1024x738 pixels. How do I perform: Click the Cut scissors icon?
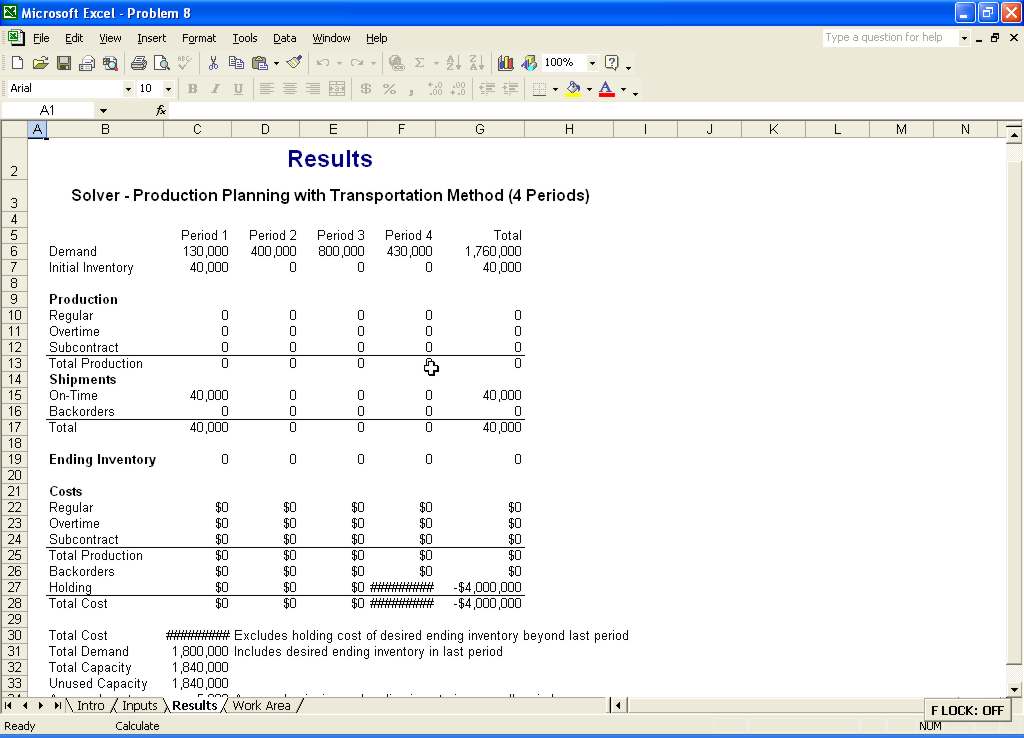[x=213, y=63]
